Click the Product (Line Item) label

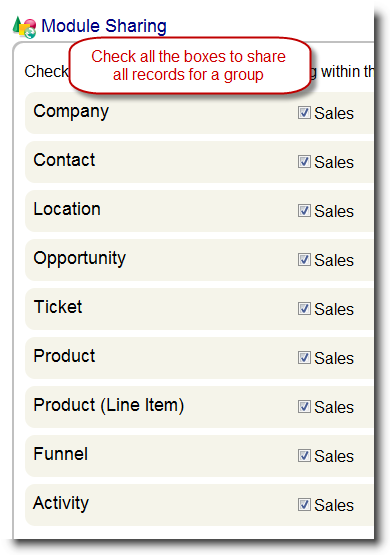click(109, 405)
